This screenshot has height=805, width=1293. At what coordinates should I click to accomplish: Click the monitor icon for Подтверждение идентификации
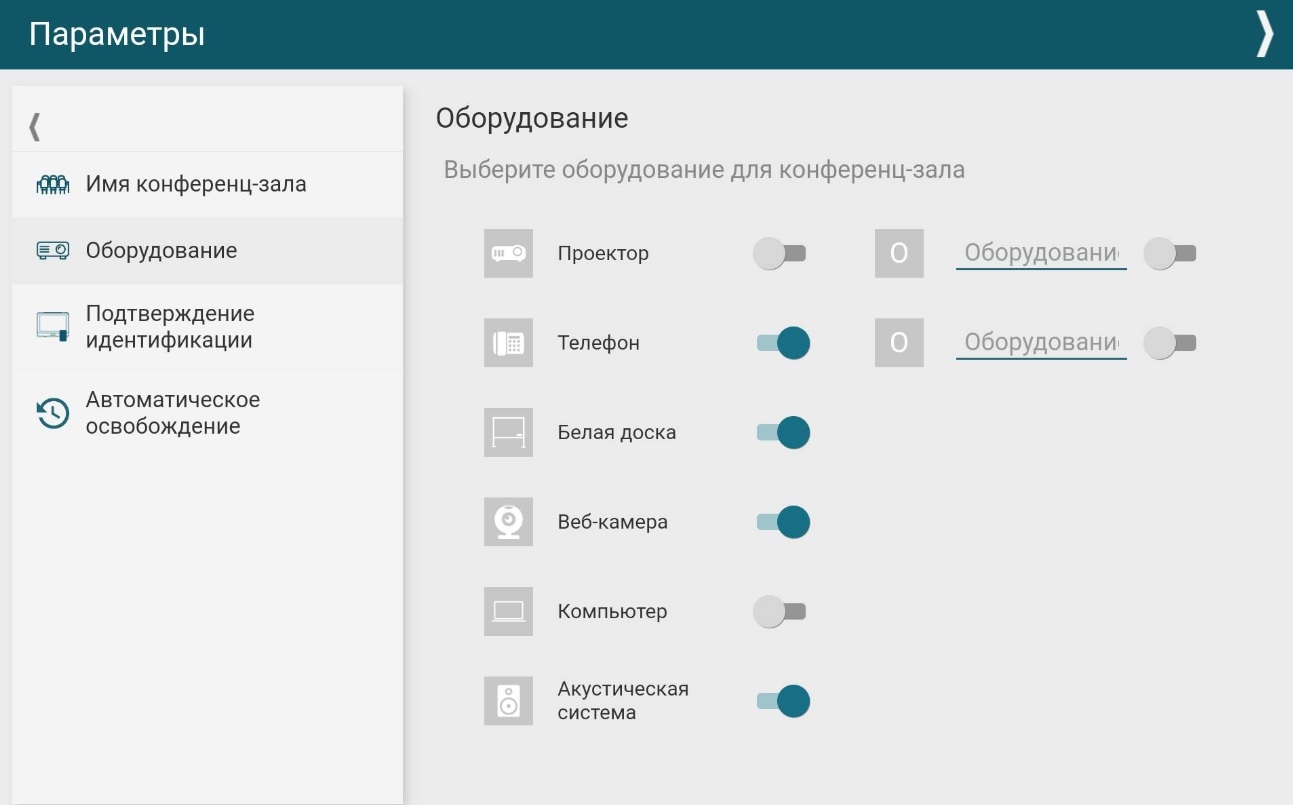pyautogui.click(x=52, y=327)
